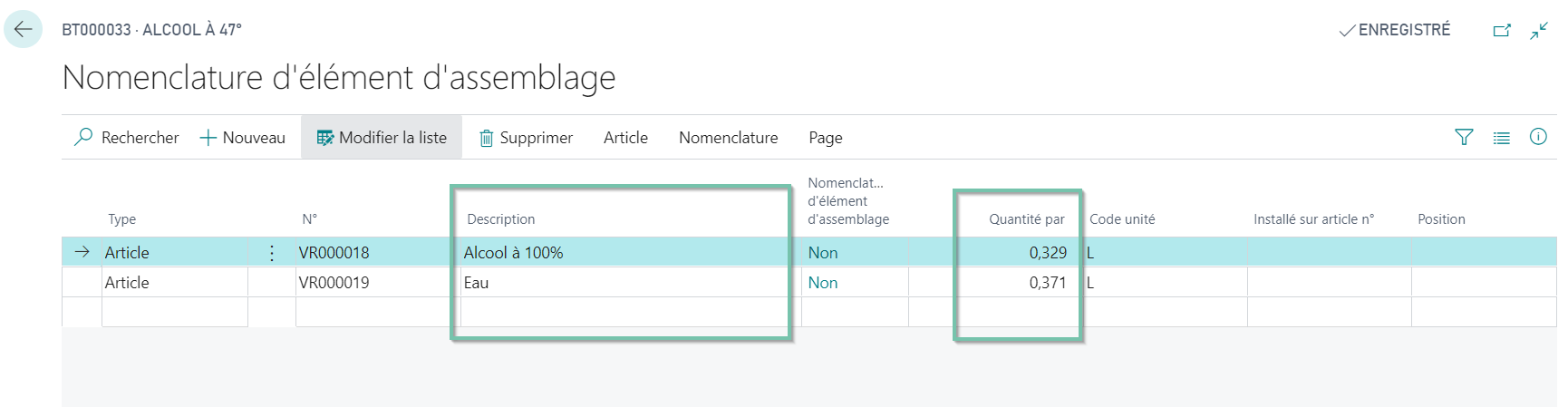Click the BT000033 · ALCOOL À 47° title
1568x407 pixels.
pyautogui.click(x=151, y=30)
